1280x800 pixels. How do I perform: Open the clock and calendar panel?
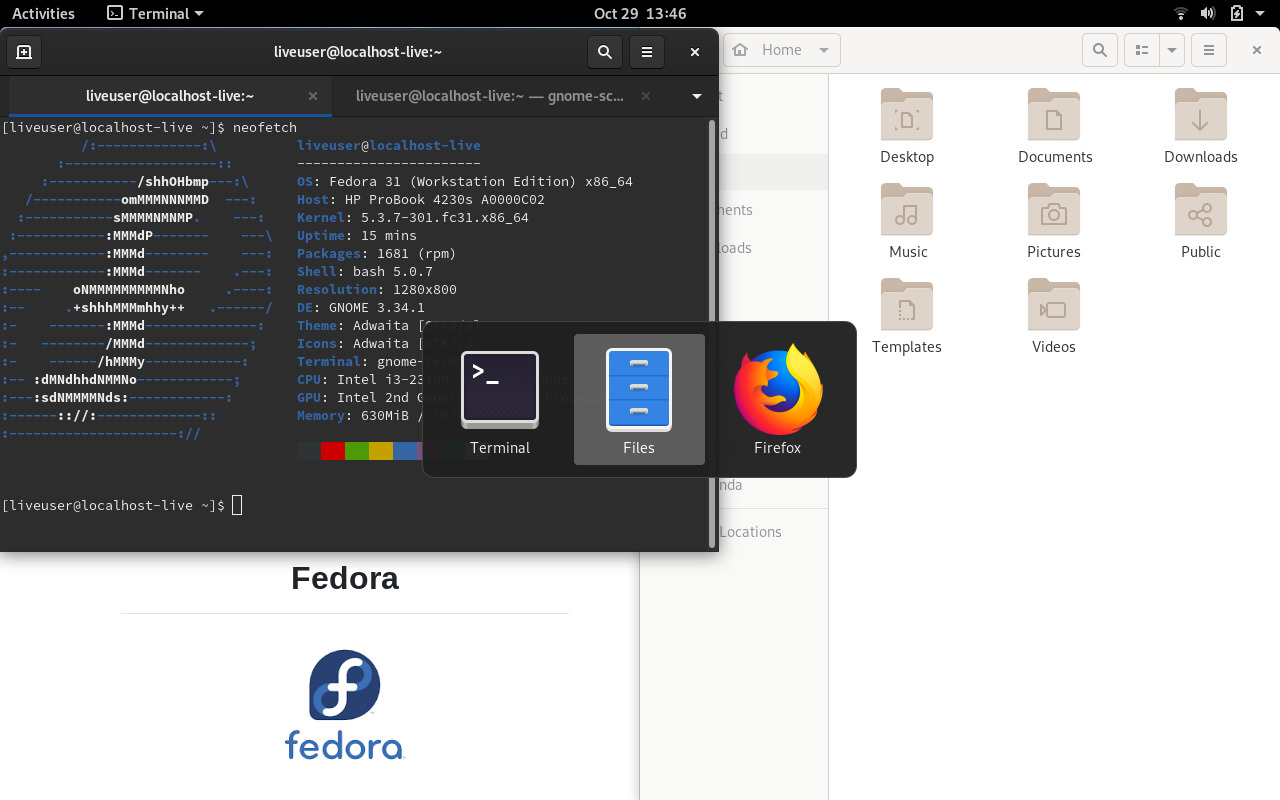[x=639, y=13]
